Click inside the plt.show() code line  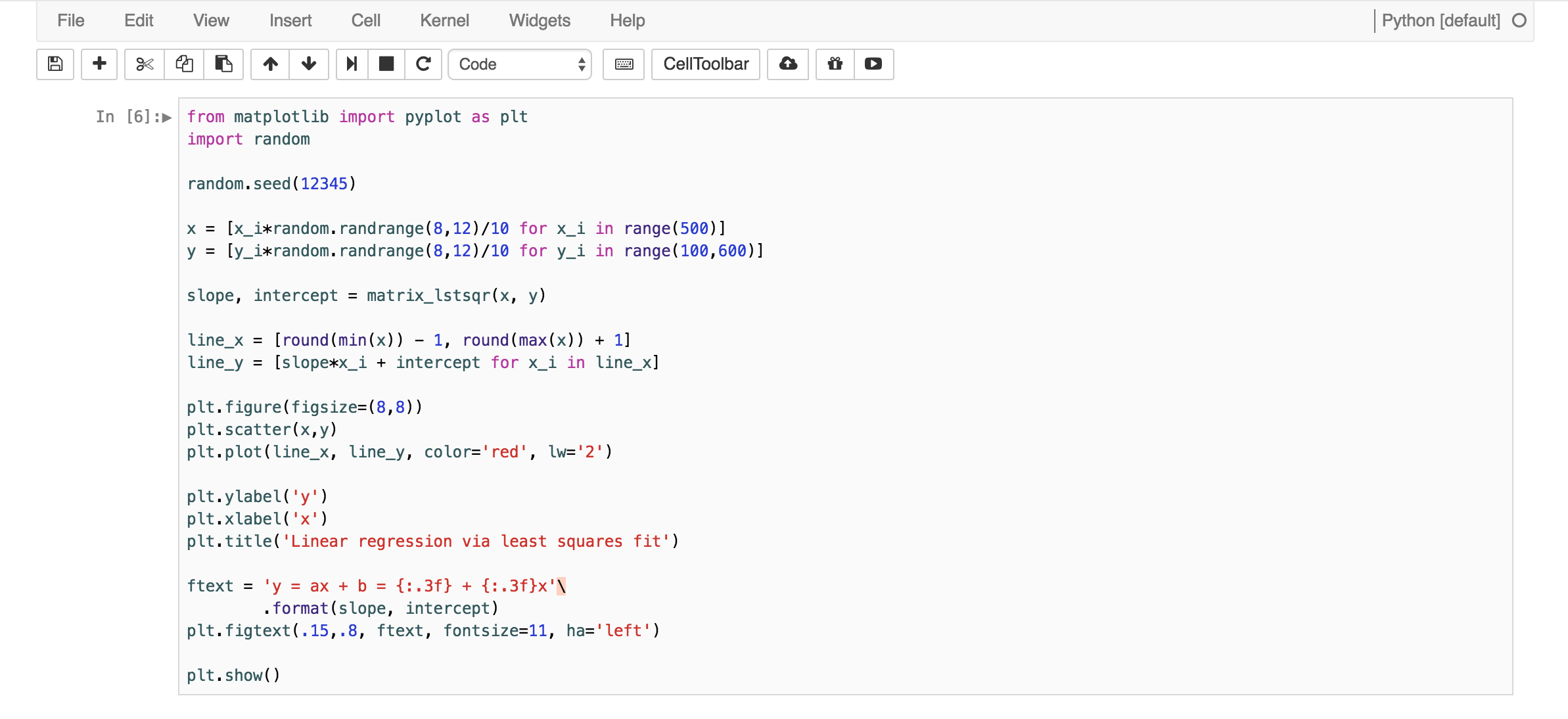pos(233,675)
